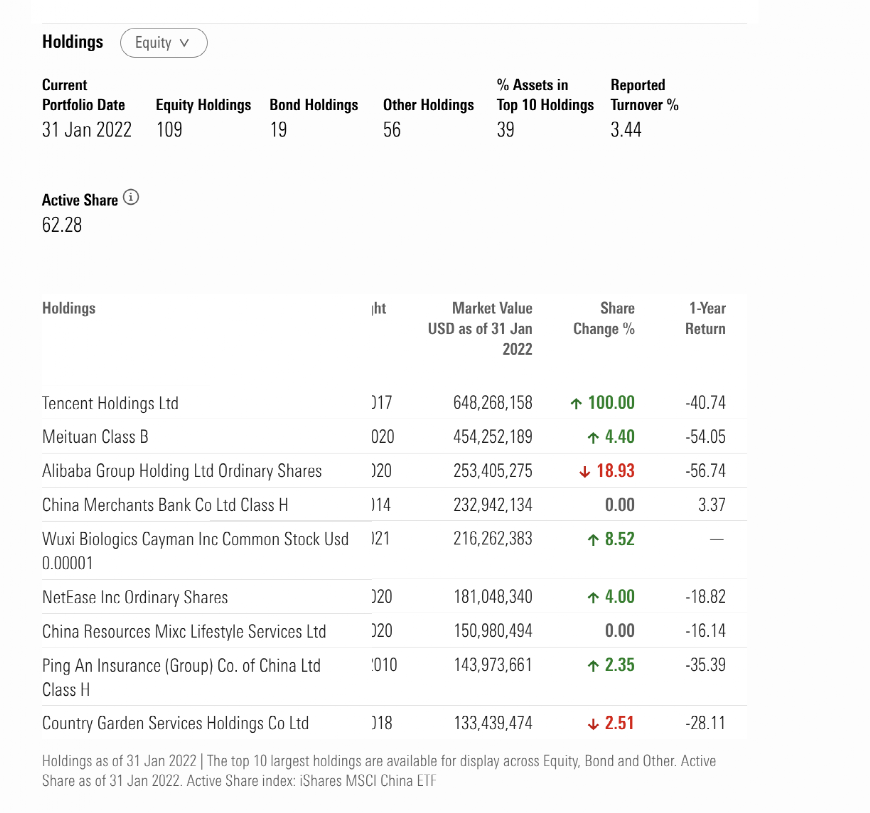This screenshot has height=813, width=870.
Task: Click the green up arrow beside 2.35
Action: pyautogui.click(x=593, y=665)
